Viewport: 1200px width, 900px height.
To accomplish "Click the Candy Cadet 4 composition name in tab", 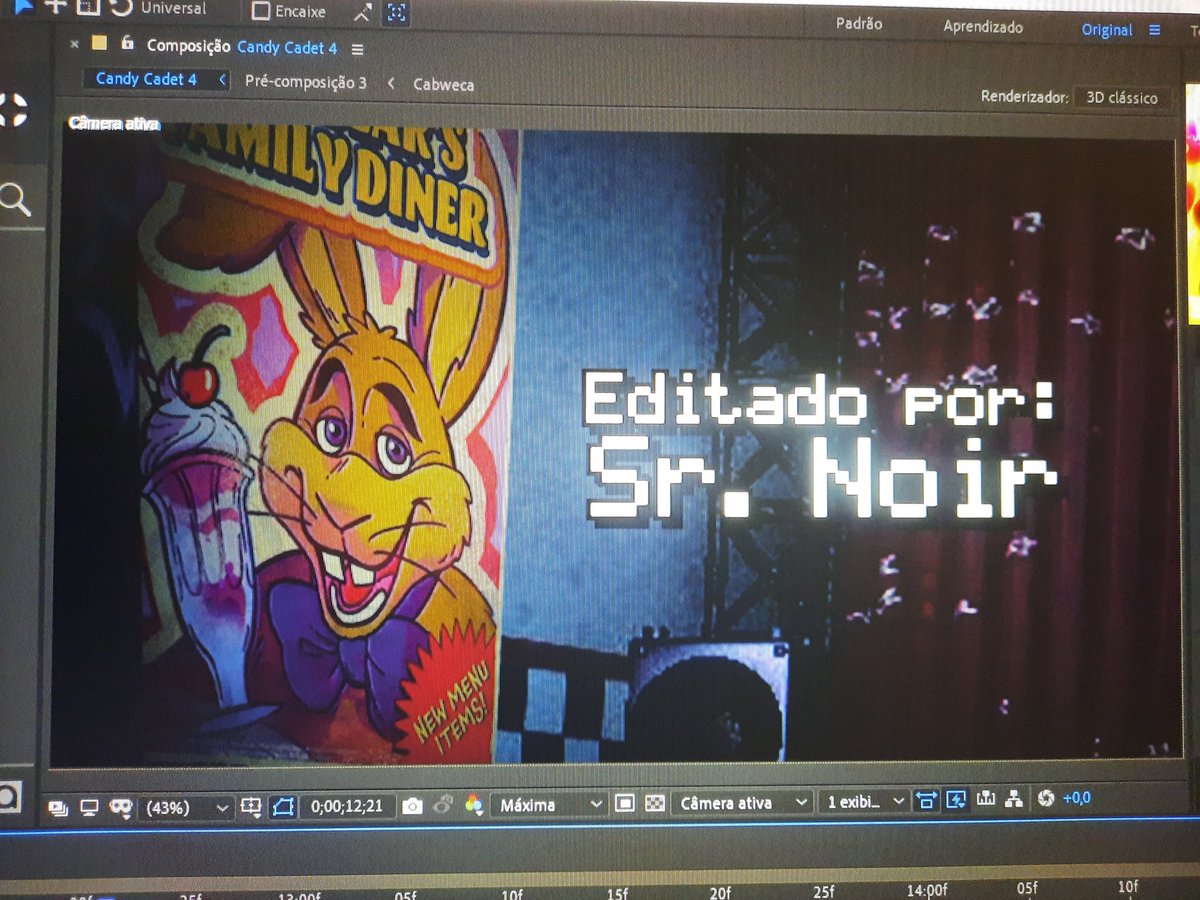I will [287, 47].
